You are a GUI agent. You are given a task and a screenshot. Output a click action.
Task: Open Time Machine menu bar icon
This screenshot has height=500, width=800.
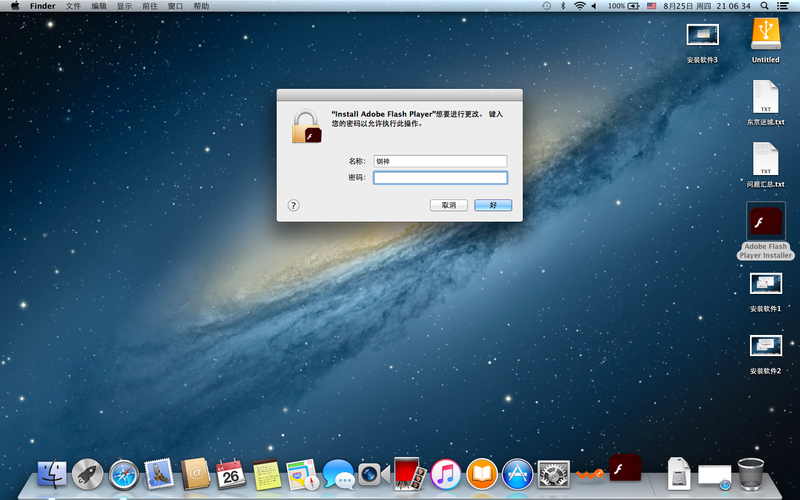pos(546,6)
